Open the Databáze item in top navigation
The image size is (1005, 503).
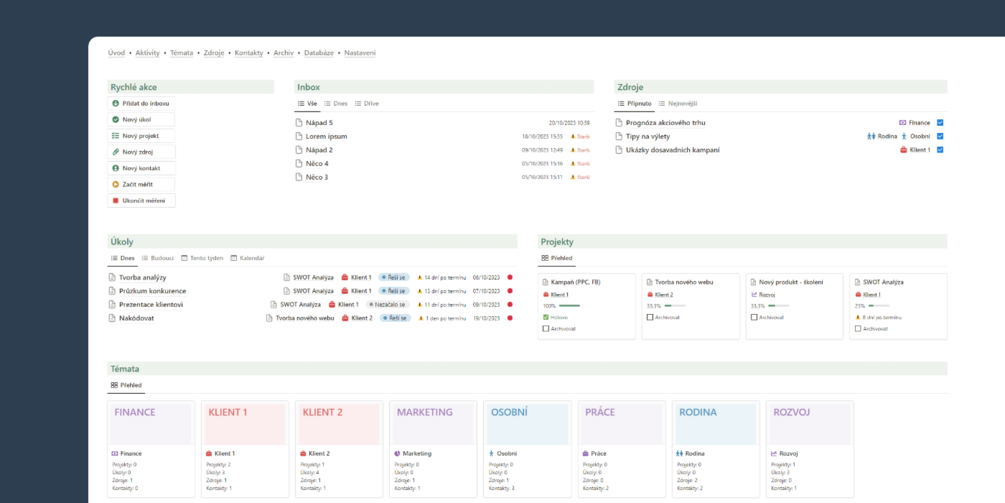pyautogui.click(x=319, y=53)
